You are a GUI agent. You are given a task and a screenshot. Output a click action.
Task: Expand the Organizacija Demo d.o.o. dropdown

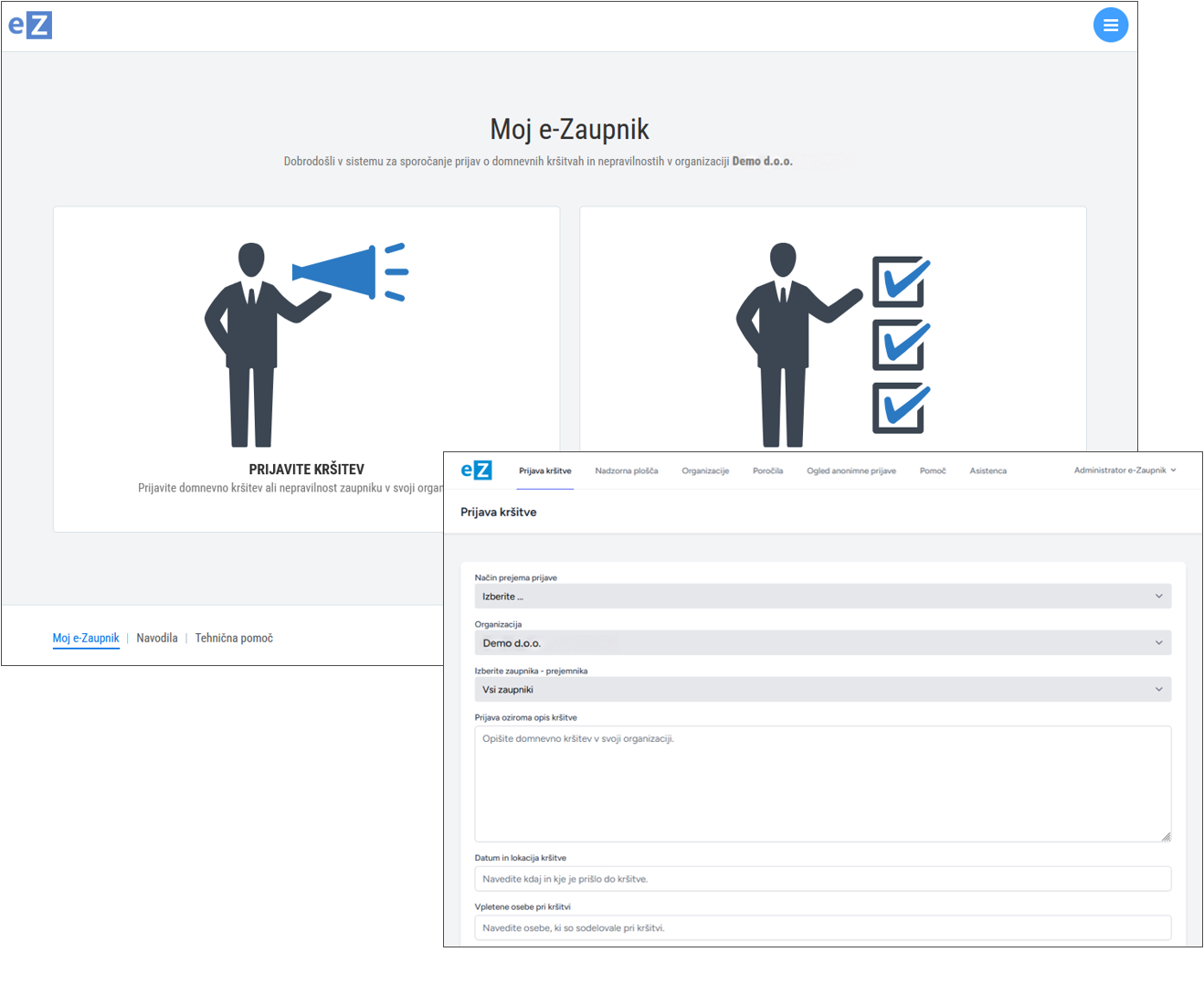click(822, 643)
